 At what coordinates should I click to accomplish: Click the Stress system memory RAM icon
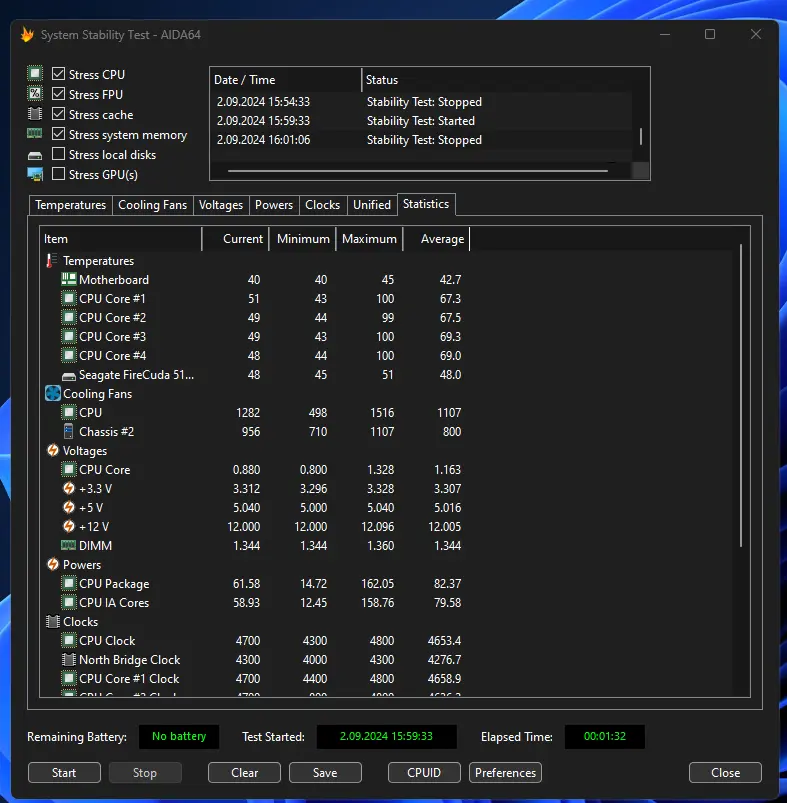pyautogui.click(x=35, y=134)
